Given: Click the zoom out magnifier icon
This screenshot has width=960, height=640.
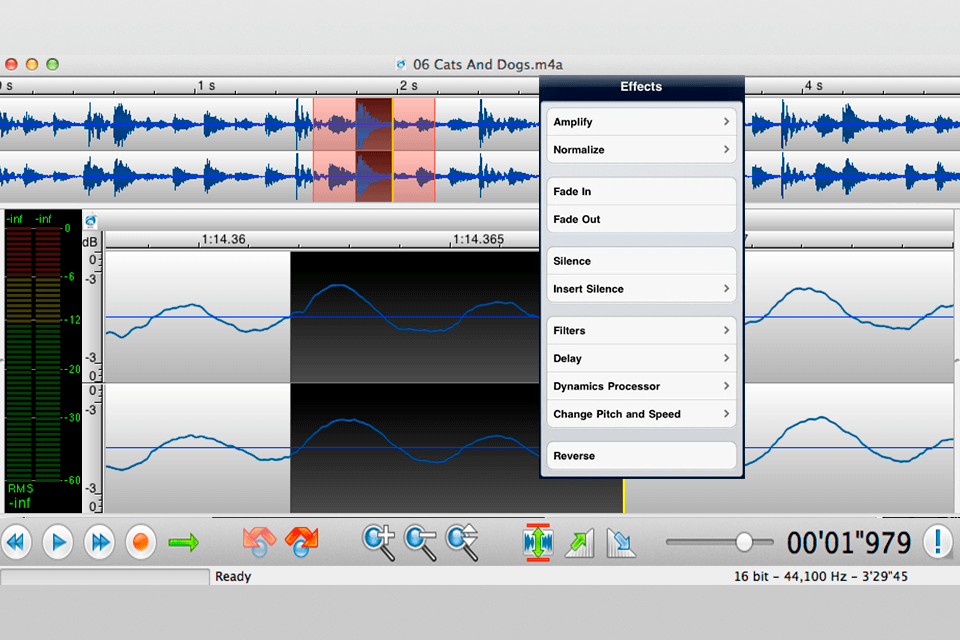Looking at the screenshot, I should (x=420, y=541).
